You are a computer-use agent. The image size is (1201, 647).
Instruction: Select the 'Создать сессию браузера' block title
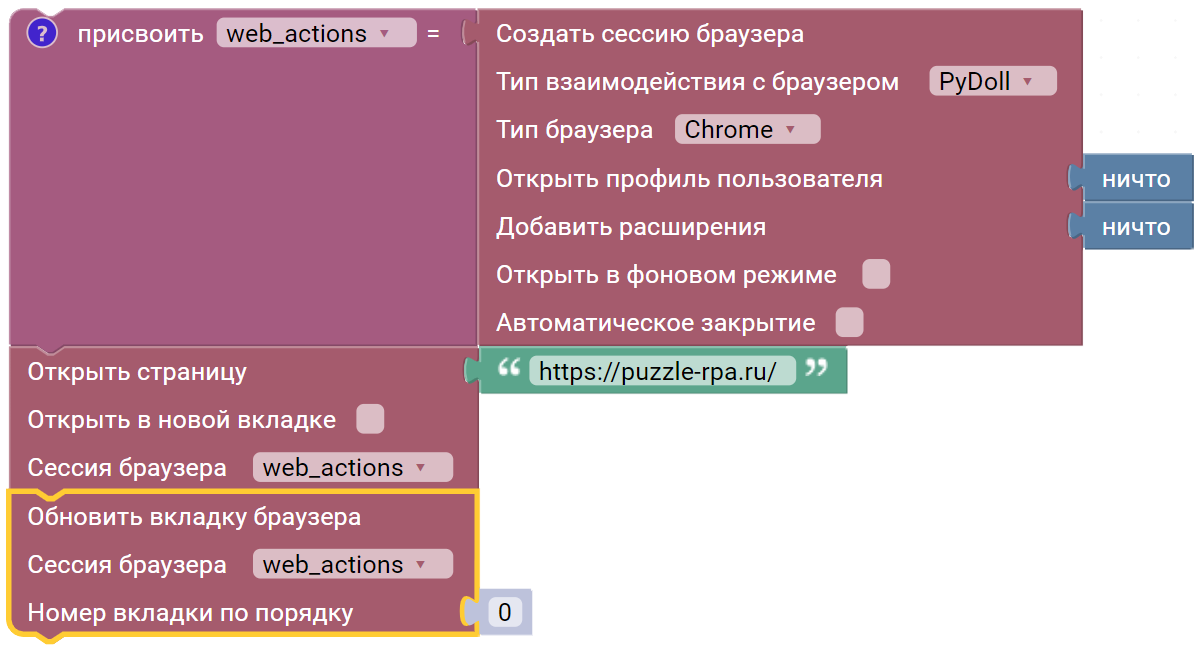coord(649,34)
